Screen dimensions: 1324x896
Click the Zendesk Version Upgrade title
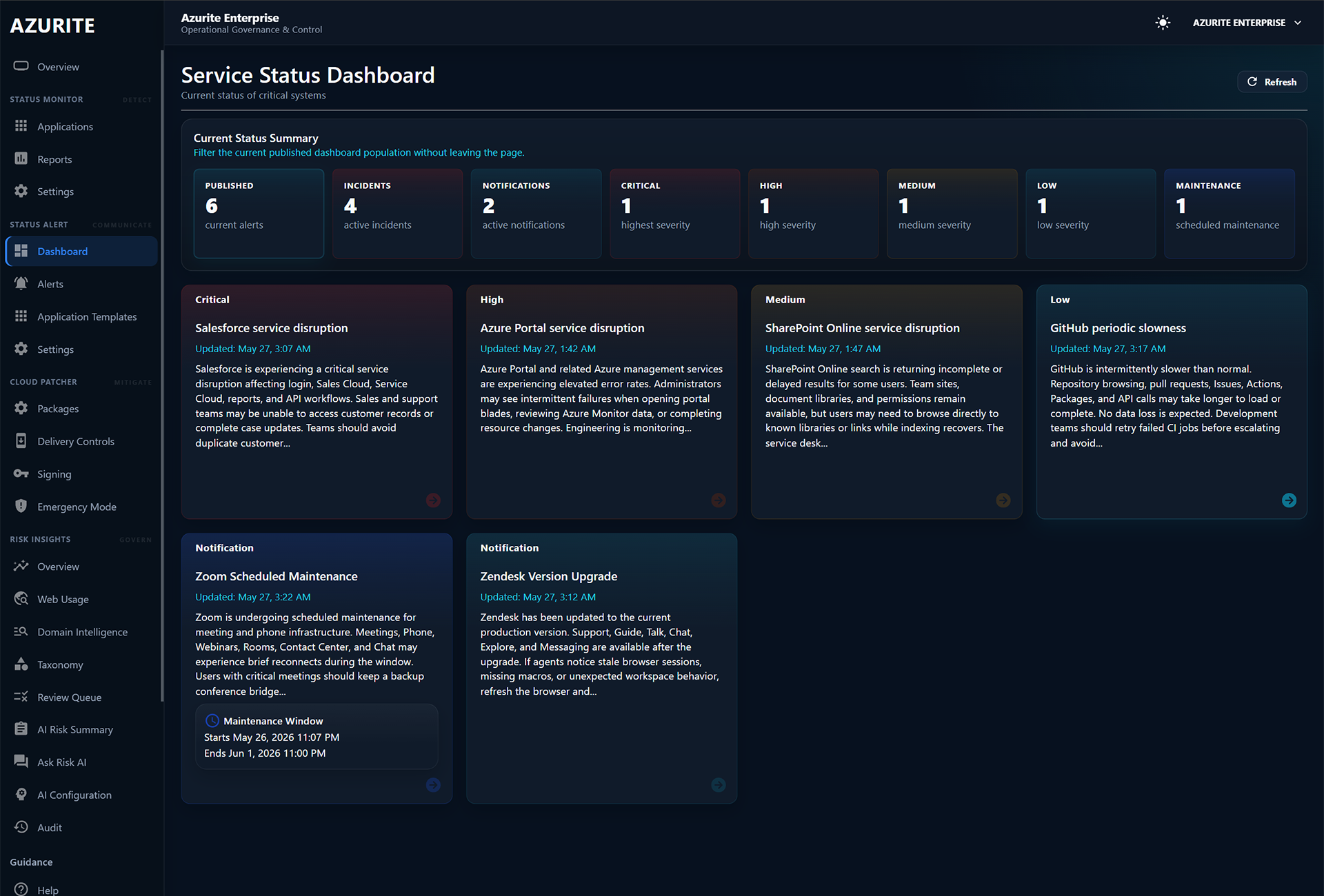click(548, 576)
